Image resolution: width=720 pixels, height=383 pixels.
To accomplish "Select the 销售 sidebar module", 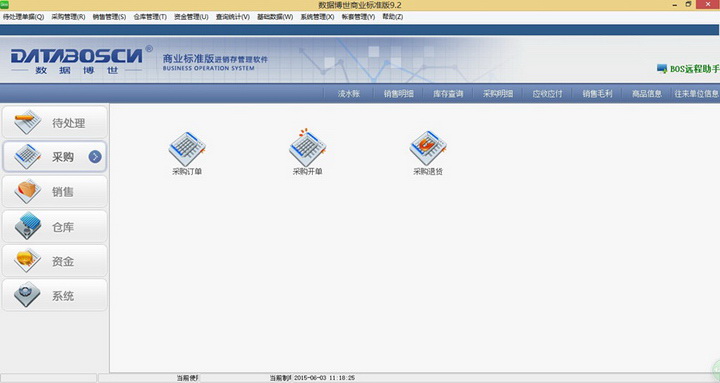I will pos(55,192).
